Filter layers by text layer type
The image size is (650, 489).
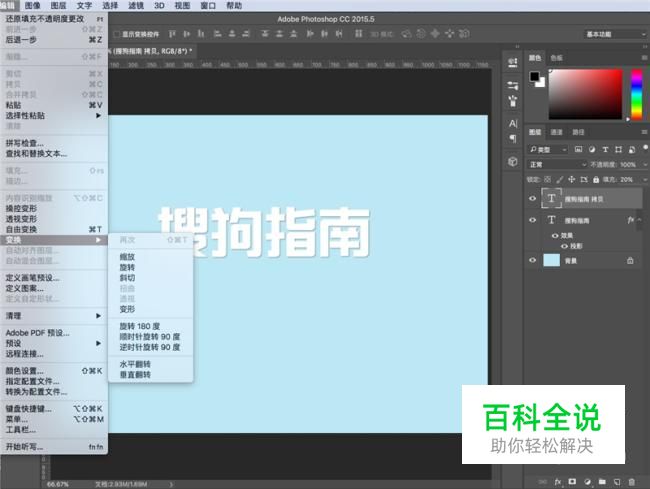[x=605, y=149]
